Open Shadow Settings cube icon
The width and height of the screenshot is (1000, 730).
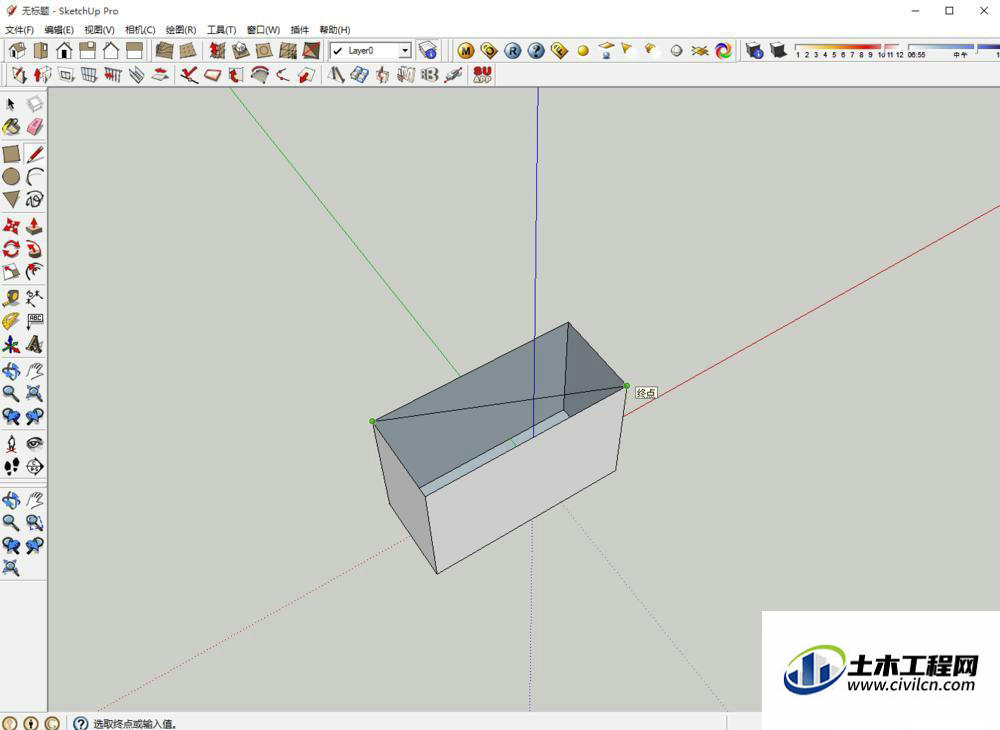(754, 50)
